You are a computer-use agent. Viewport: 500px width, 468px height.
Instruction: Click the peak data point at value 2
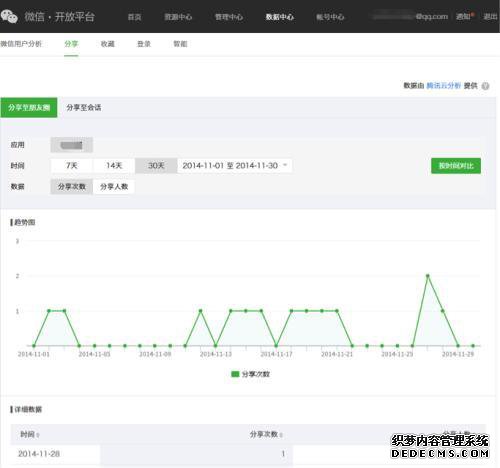click(x=428, y=276)
